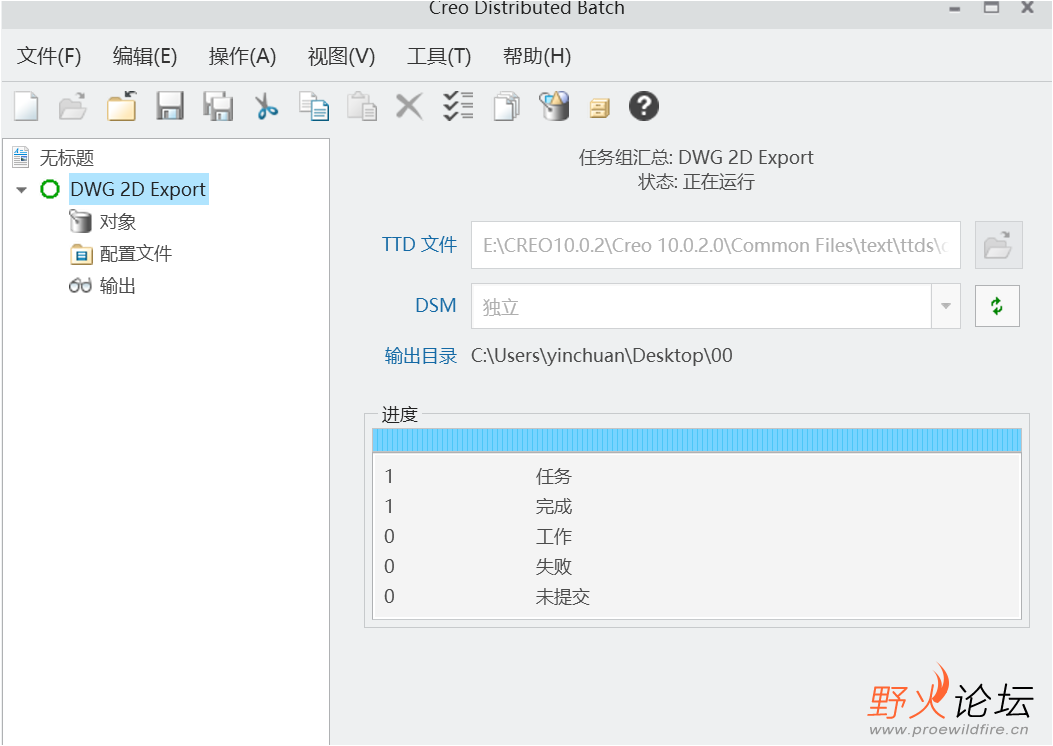
Task: Select the 对象 tree item
Action: coord(118,222)
